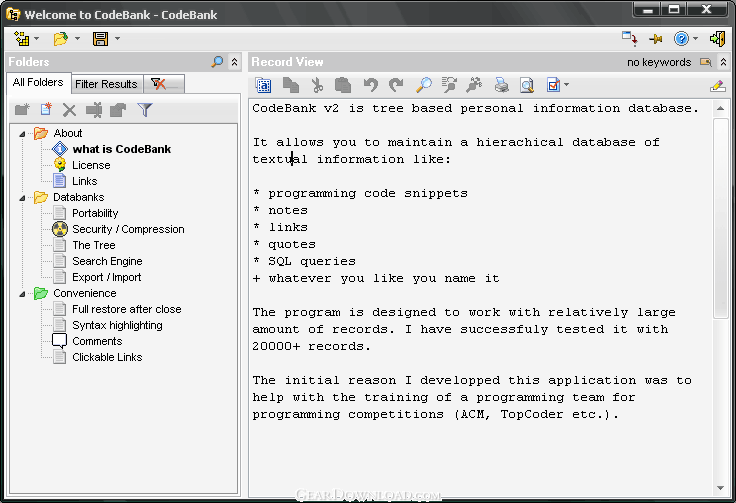This screenshot has height=503, width=736.
Task: Toggle edit mode with the pencil icon
Action: tap(718, 86)
